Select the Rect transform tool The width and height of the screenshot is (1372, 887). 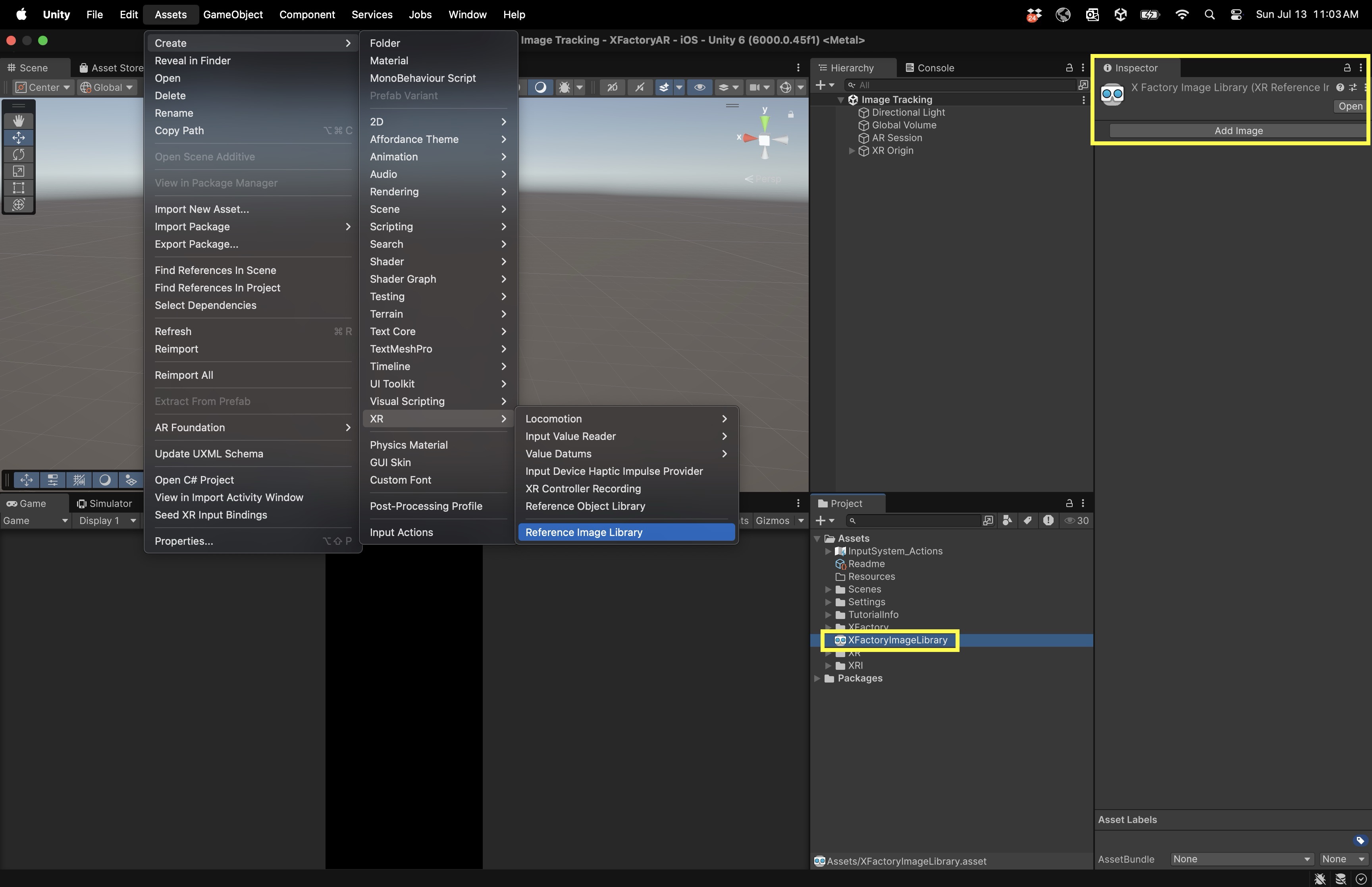tap(18, 188)
